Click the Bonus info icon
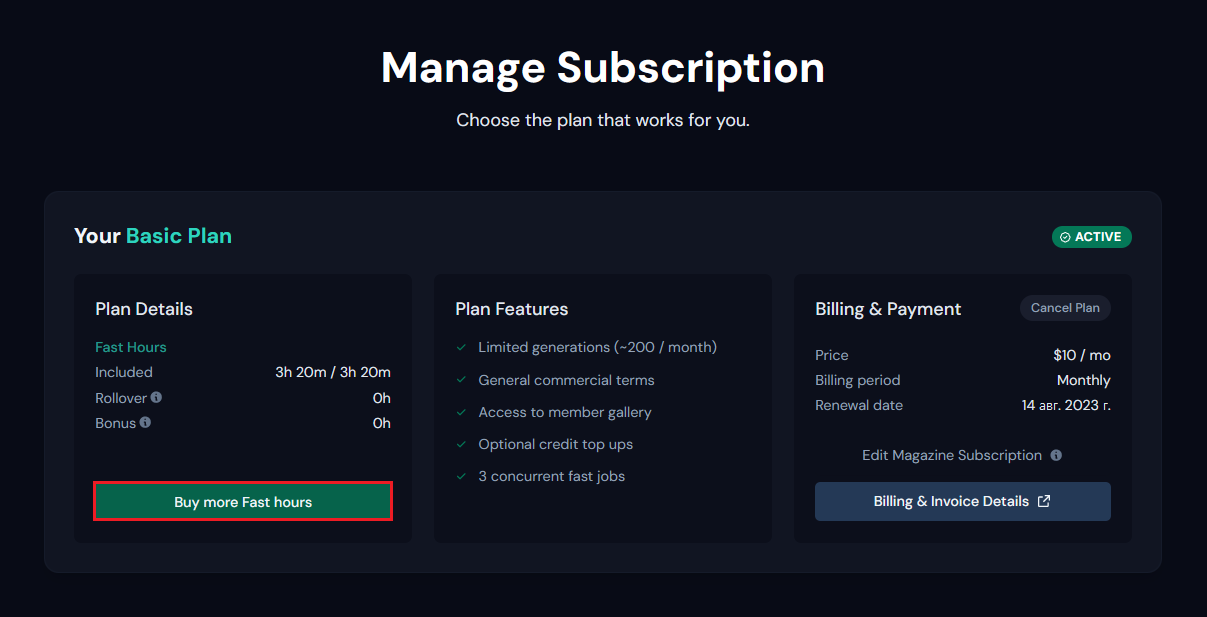1207x617 pixels. coord(145,422)
